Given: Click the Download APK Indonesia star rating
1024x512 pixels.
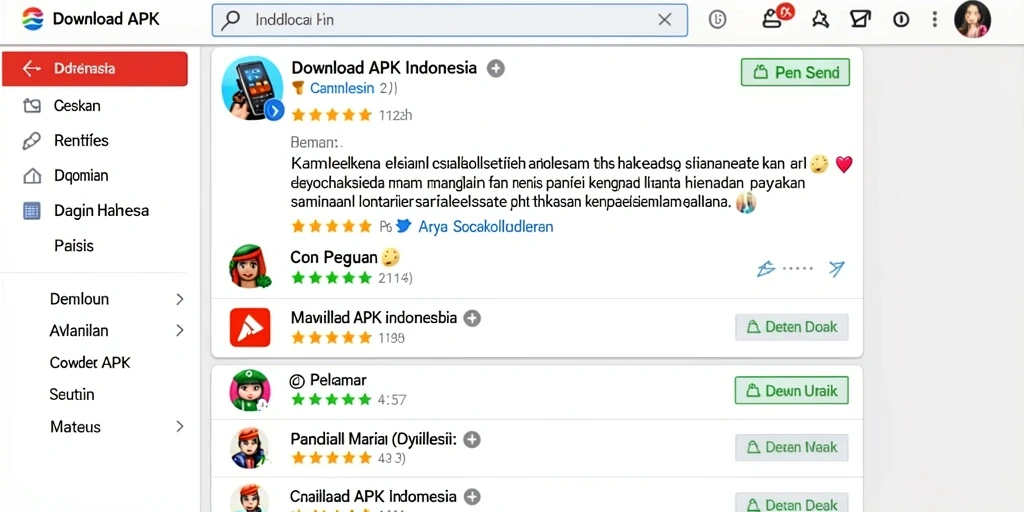Looking at the screenshot, I should tap(332, 116).
